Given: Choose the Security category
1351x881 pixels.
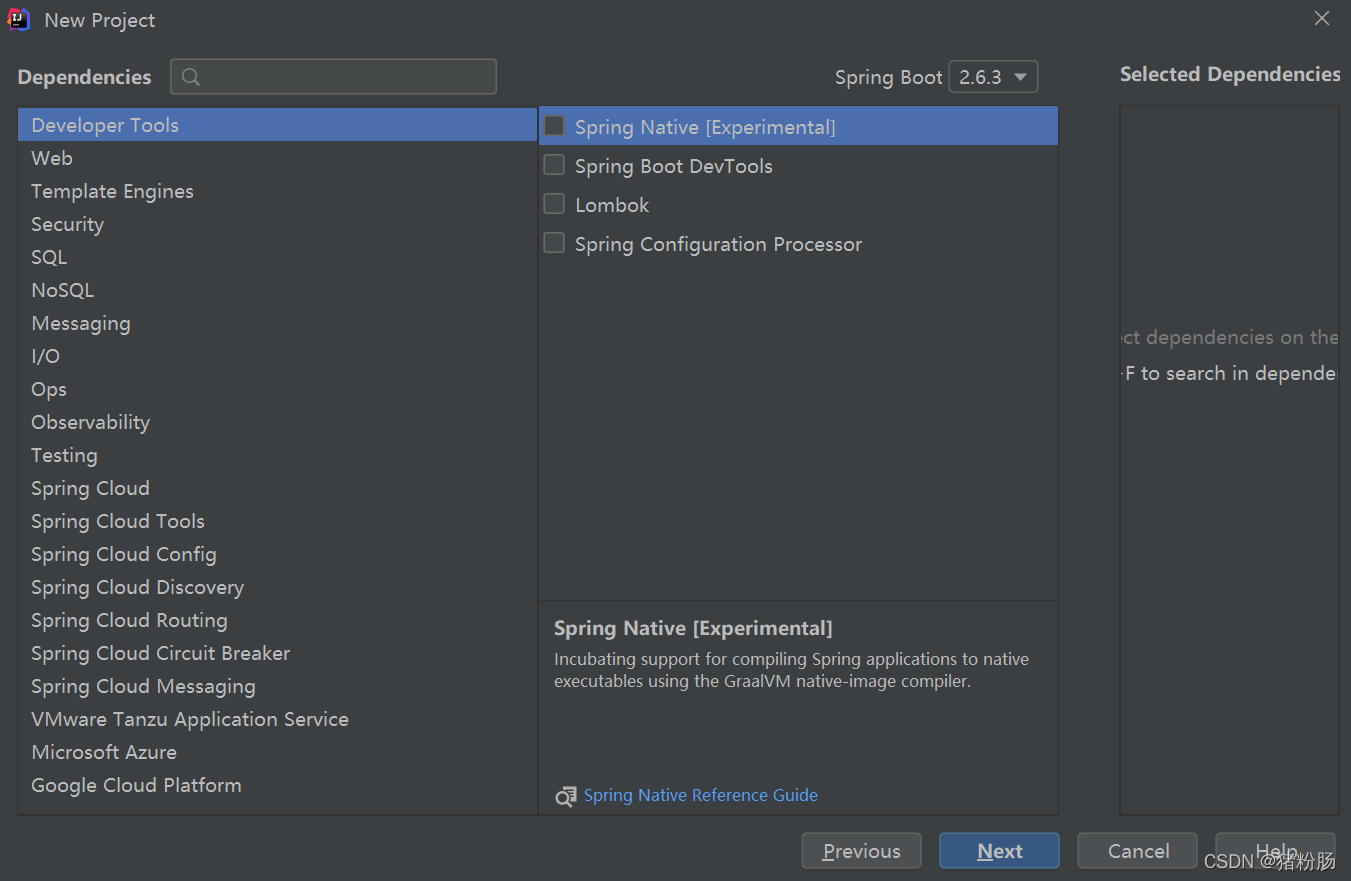Looking at the screenshot, I should tap(67, 224).
